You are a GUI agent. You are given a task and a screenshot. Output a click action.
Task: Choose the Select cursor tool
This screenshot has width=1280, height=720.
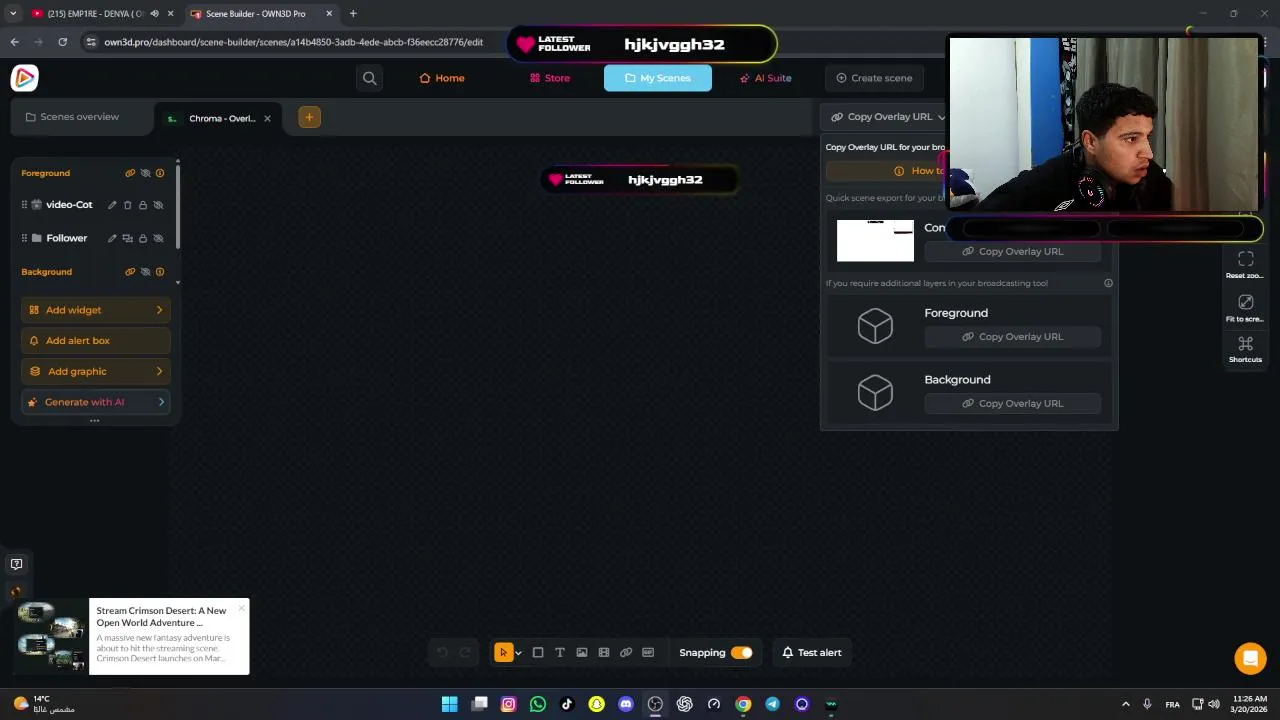(x=503, y=653)
